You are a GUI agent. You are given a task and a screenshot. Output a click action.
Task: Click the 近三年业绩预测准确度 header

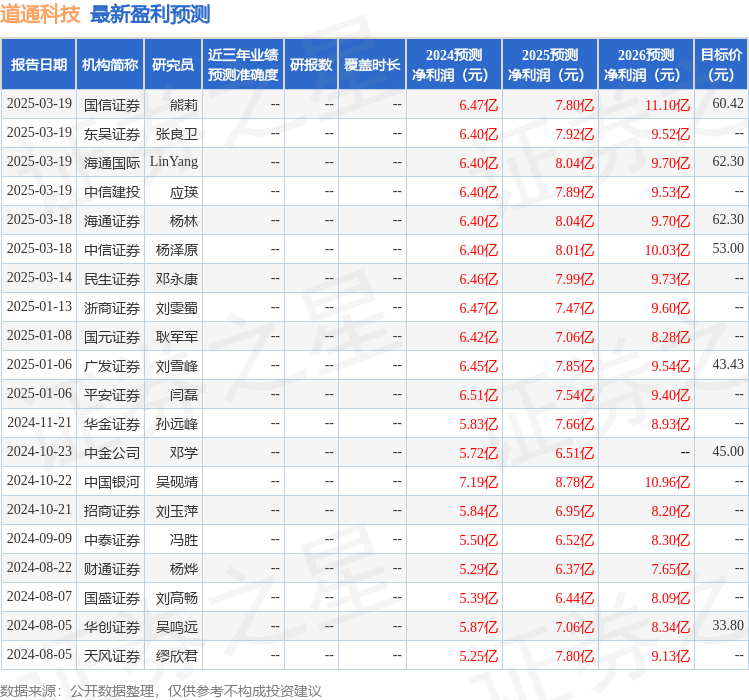coord(243,65)
